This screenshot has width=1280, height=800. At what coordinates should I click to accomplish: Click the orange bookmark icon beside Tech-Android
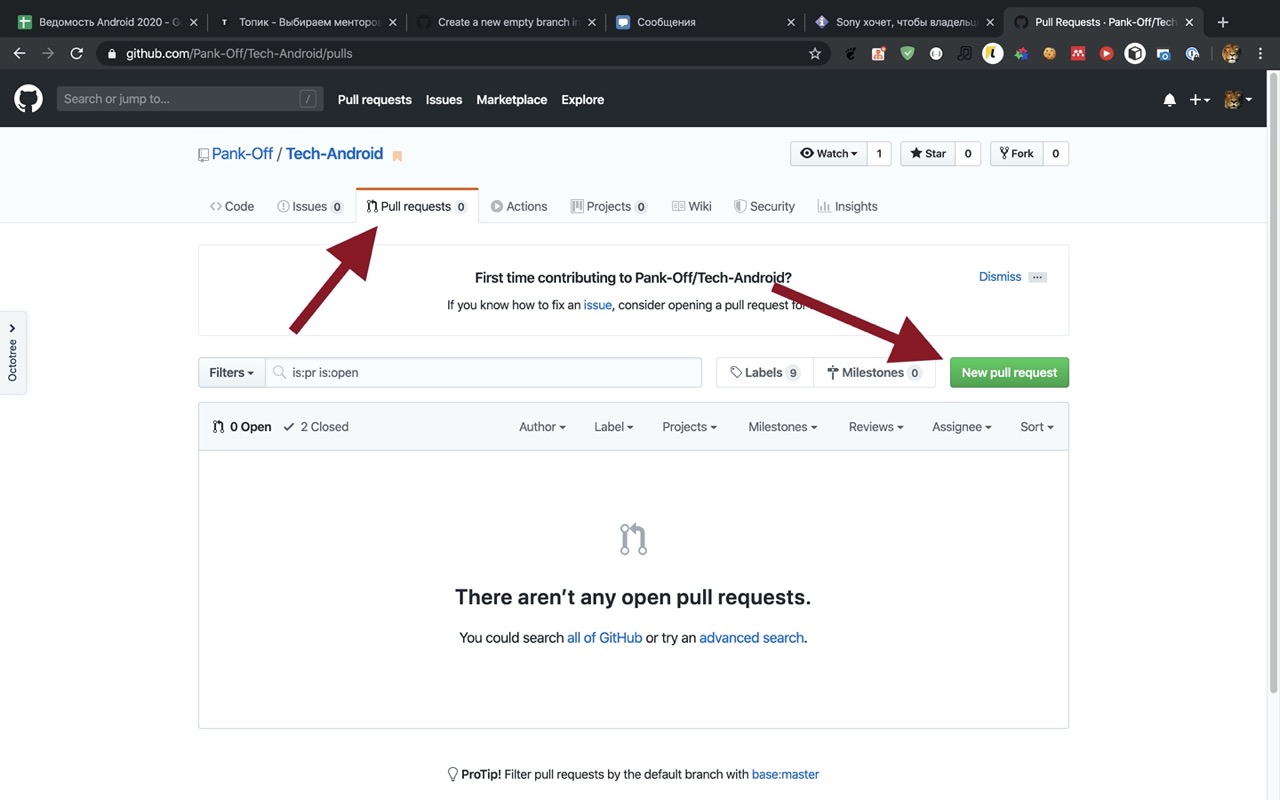click(x=397, y=156)
